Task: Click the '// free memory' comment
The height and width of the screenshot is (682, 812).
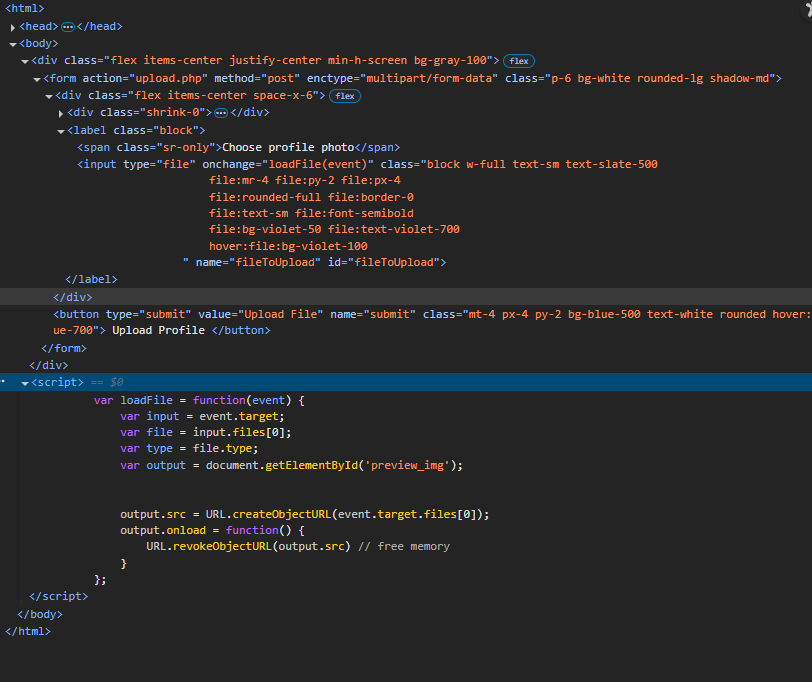Action: (404, 546)
